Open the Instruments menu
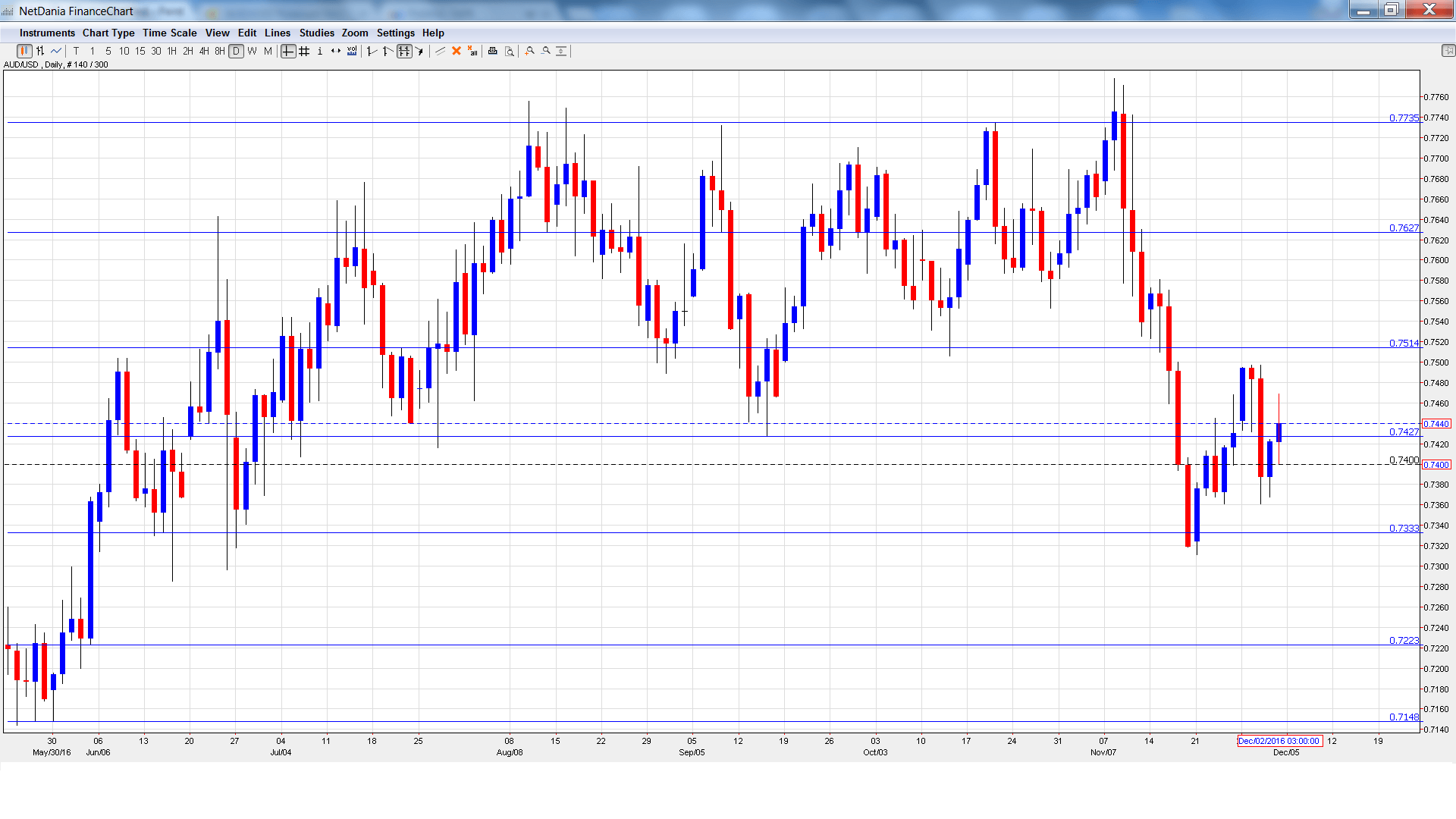 point(47,33)
